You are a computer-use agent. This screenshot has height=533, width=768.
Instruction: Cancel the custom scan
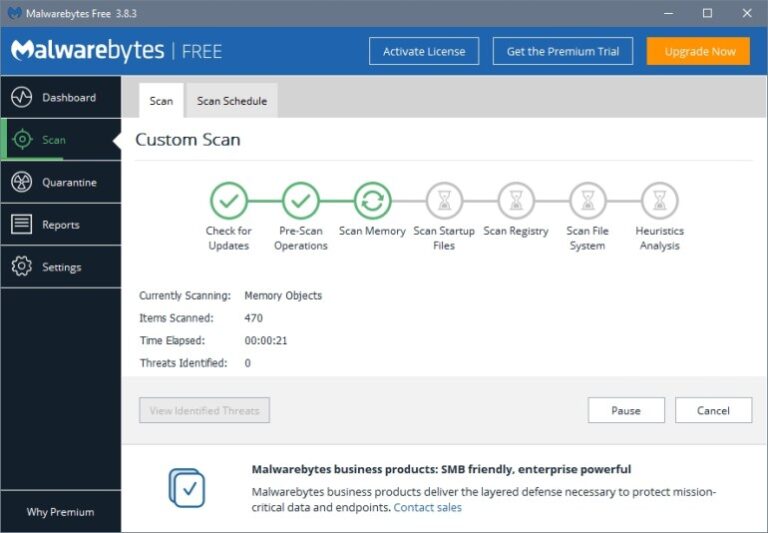click(x=714, y=410)
